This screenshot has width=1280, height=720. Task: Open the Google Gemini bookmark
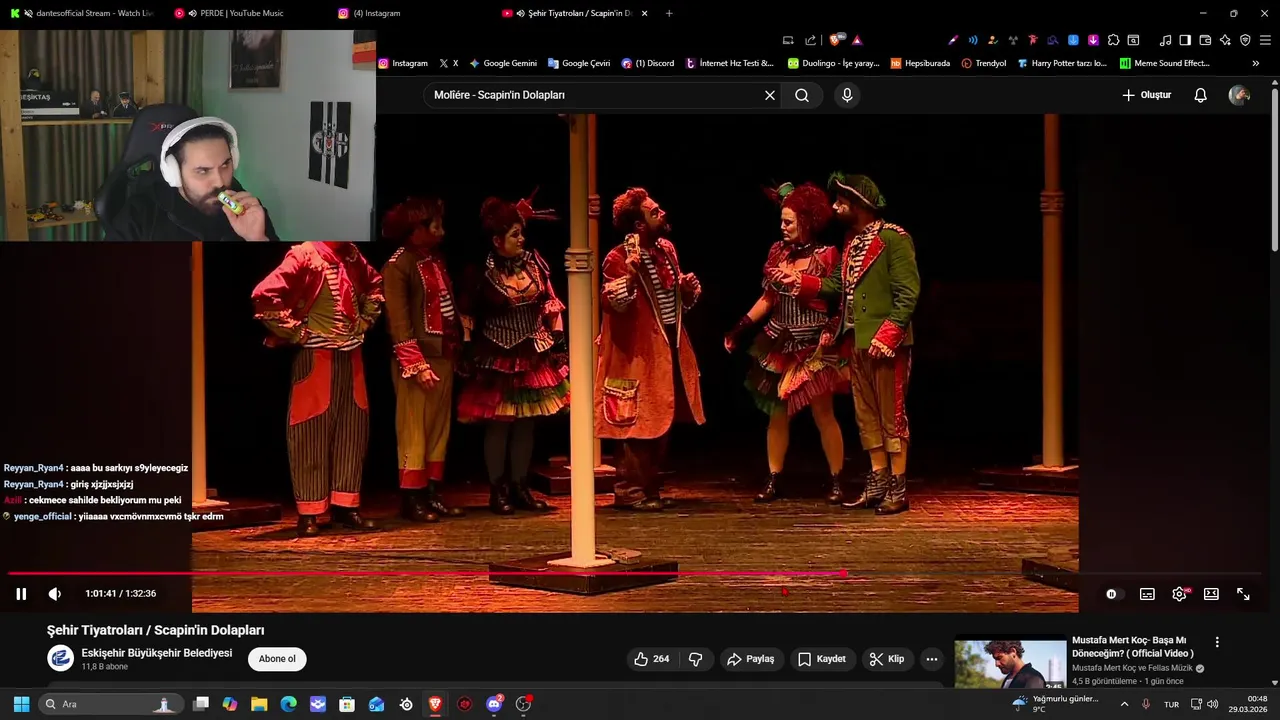(503, 63)
